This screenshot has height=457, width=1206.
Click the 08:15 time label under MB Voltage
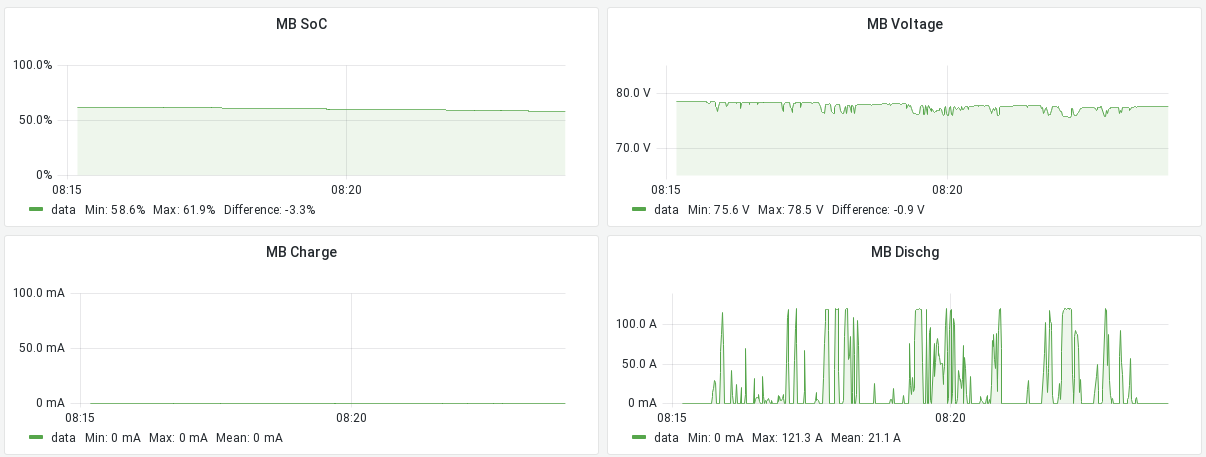point(665,189)
